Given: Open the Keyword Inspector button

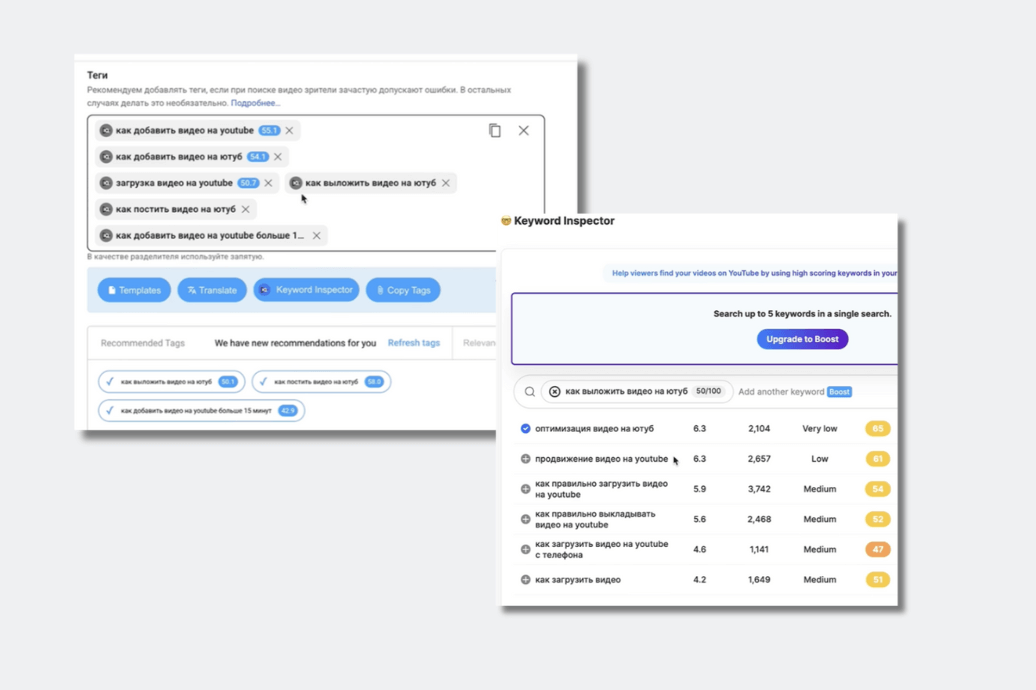Looking at the screenshot, I should click(306, 290).
